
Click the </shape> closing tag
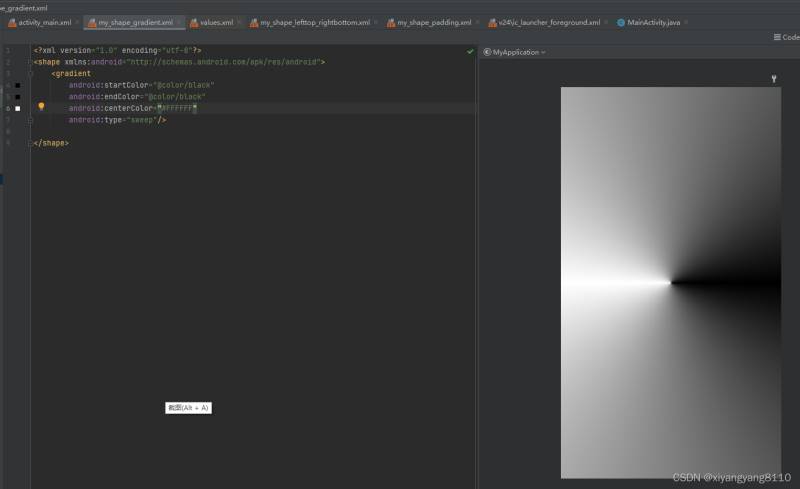[x=51, y=143]
